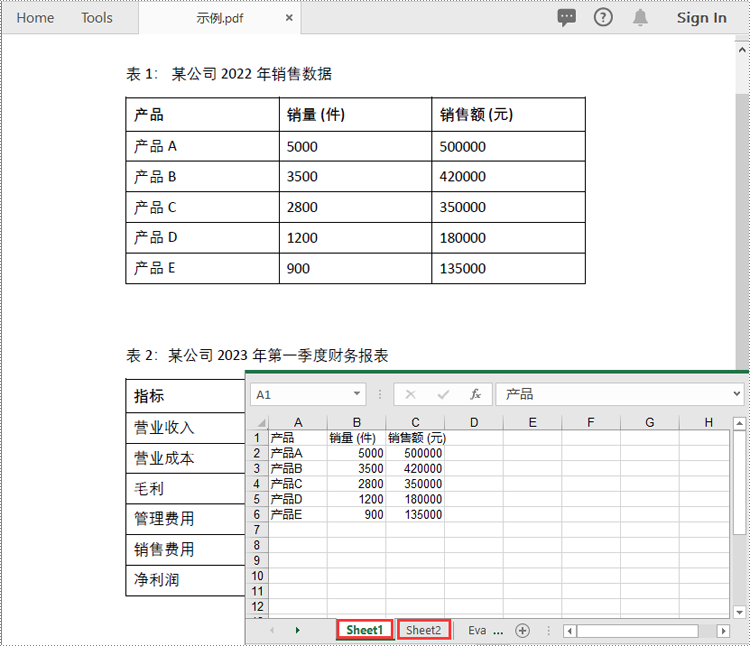Image resolution: width=750 pixels, height=646 pixels.
Task: Click previous sheet navigation arrow
Action: click(x=272, y=630)
